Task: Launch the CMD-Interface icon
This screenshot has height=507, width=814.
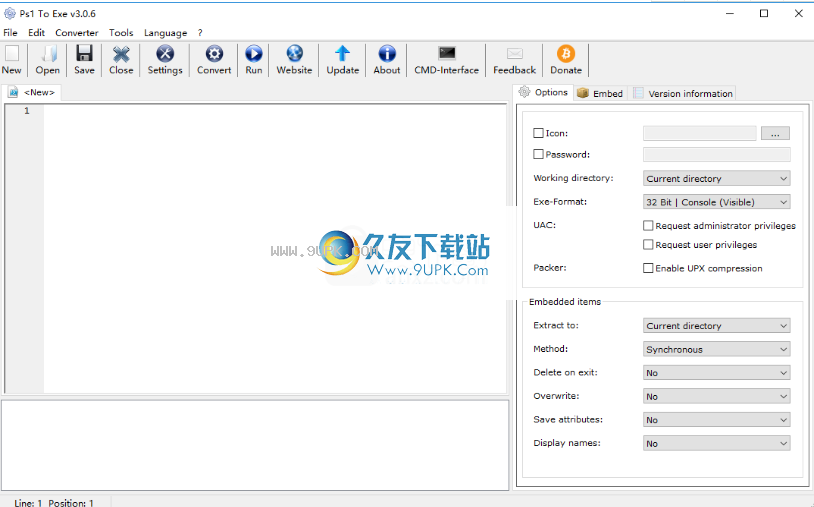Action: click(x=446, y=53)
